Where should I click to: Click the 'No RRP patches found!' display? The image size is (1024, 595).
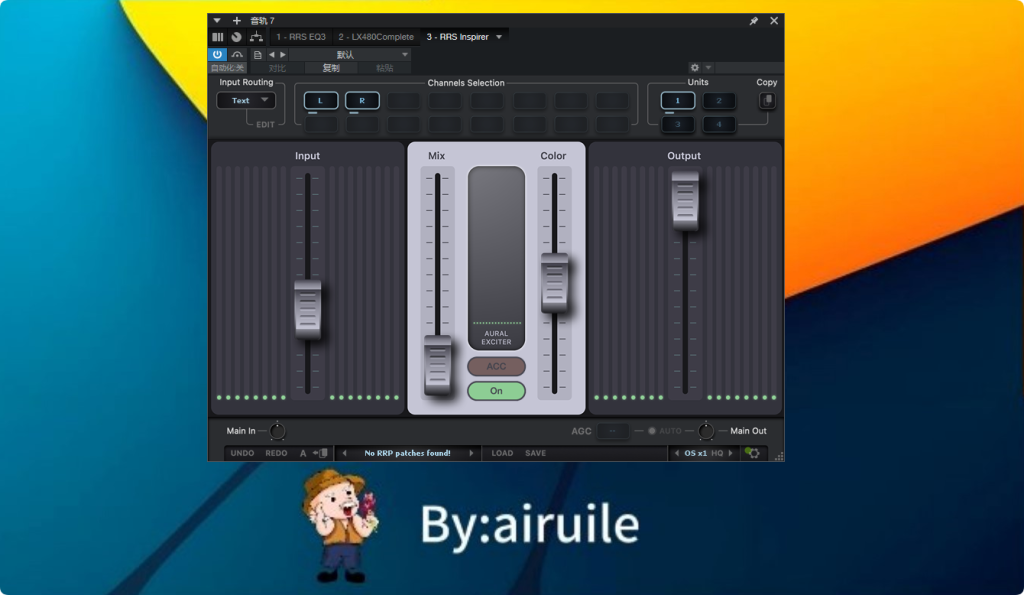(x=408, y=453)
